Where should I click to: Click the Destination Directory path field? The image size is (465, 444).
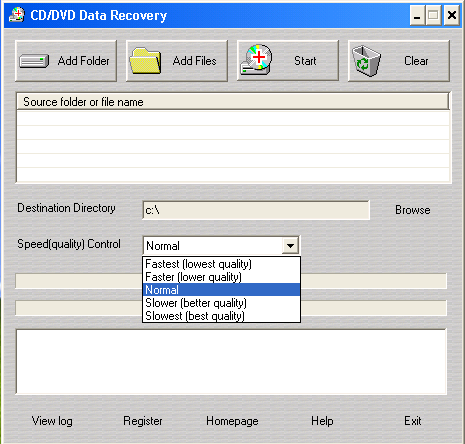pos(256,210)
